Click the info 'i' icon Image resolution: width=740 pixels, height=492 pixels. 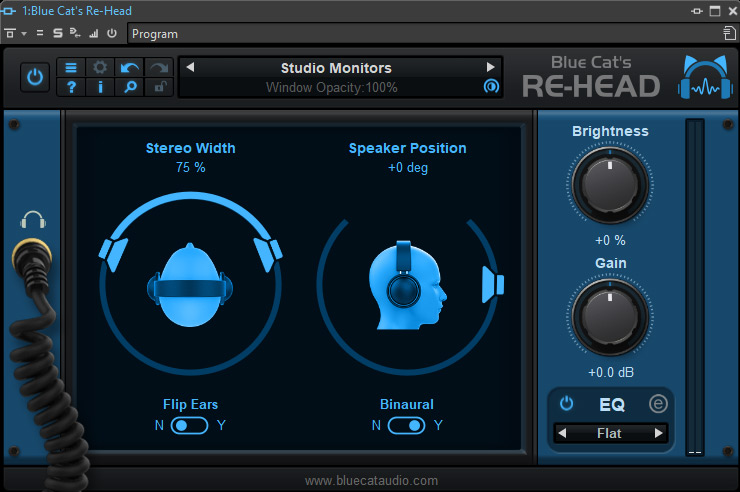pos(101,88)
